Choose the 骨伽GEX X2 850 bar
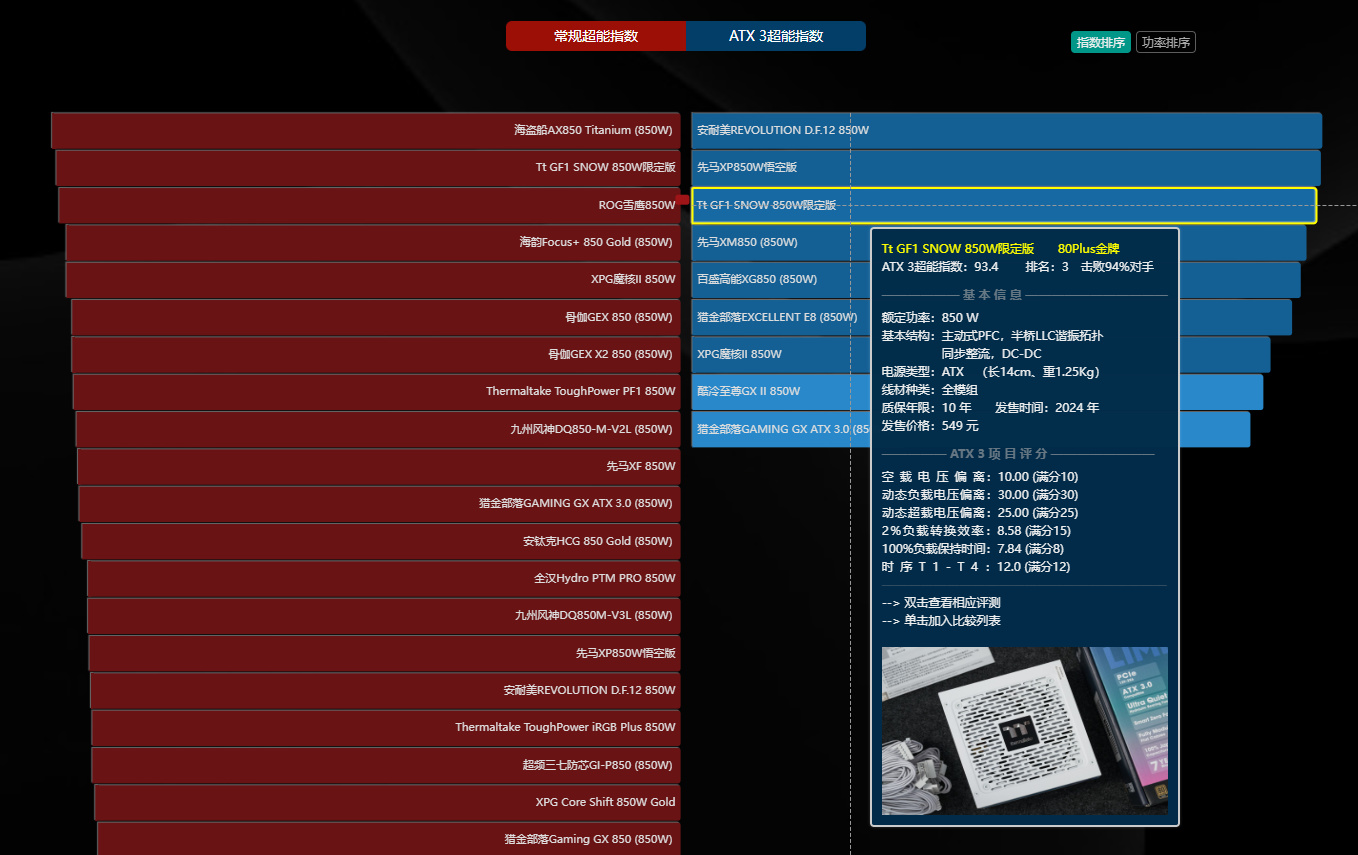Screen dimensions: 1358x855 pos(376,354)
